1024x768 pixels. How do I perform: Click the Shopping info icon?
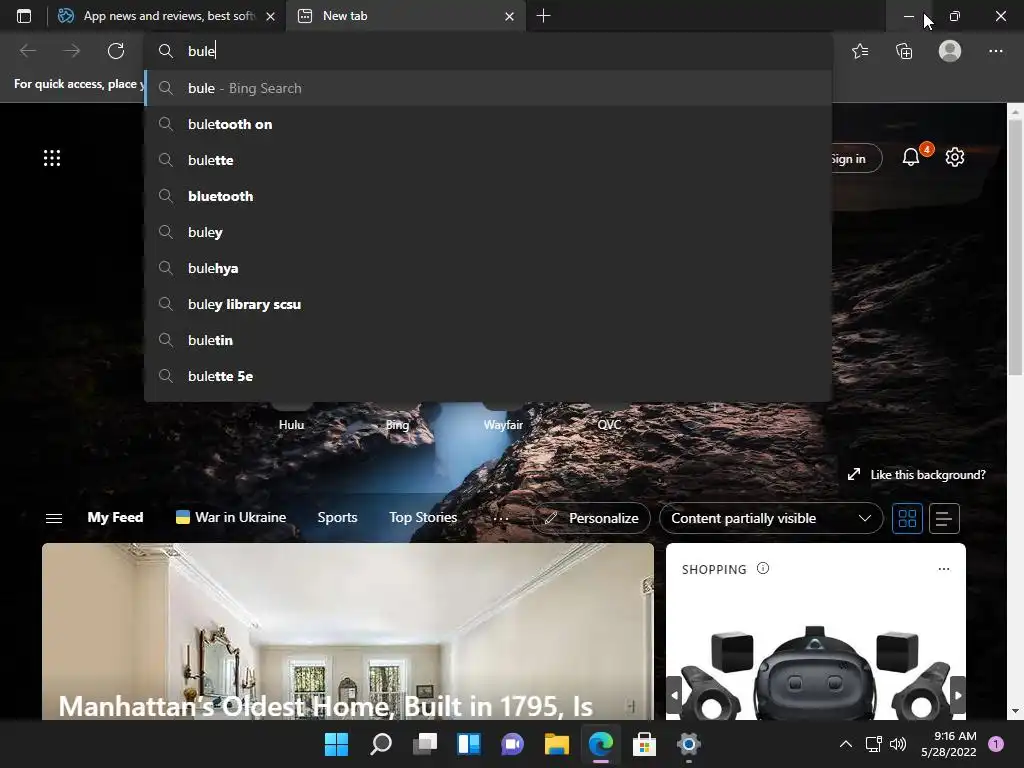click(x=763, y=568)
